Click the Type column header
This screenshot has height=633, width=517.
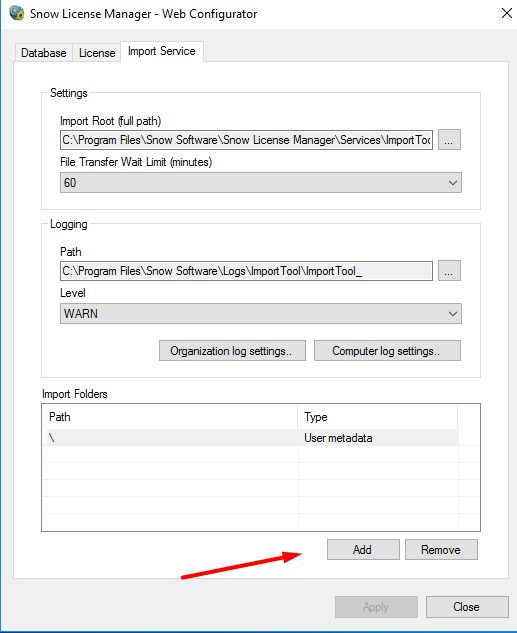[x=378, y=417]
